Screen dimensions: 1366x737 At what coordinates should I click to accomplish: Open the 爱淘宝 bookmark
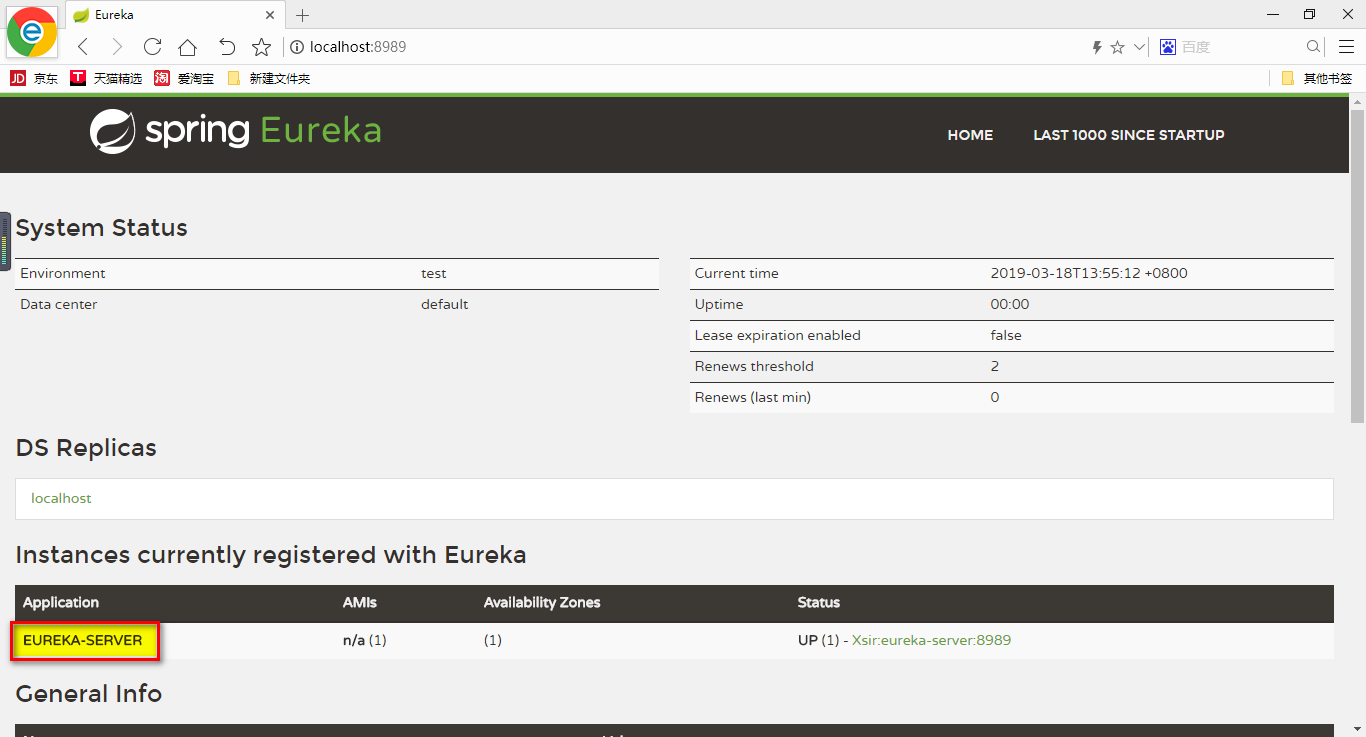pyautogui.click(x=184, y=78)
